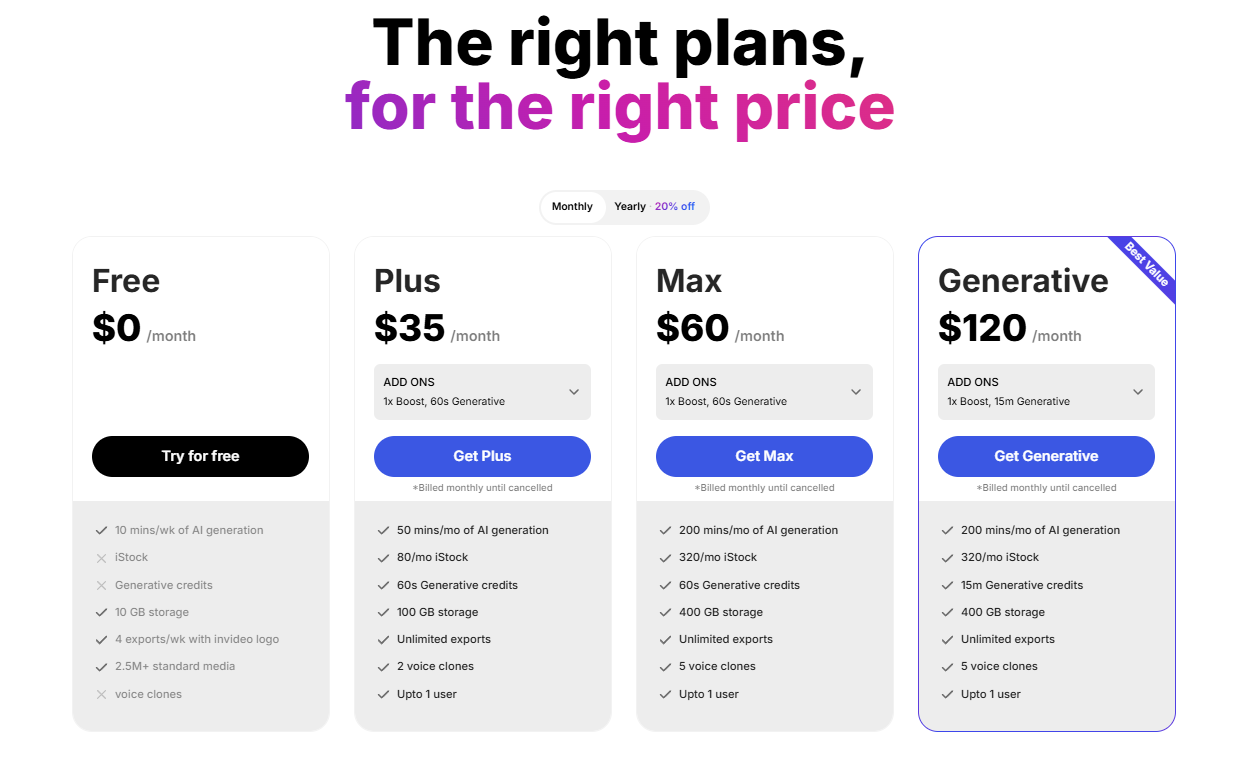The width and height of the screenshot is (1248, 764).
Task: Click the X icon beside Generative credits in Free
Action: click(x=101, y=585)
